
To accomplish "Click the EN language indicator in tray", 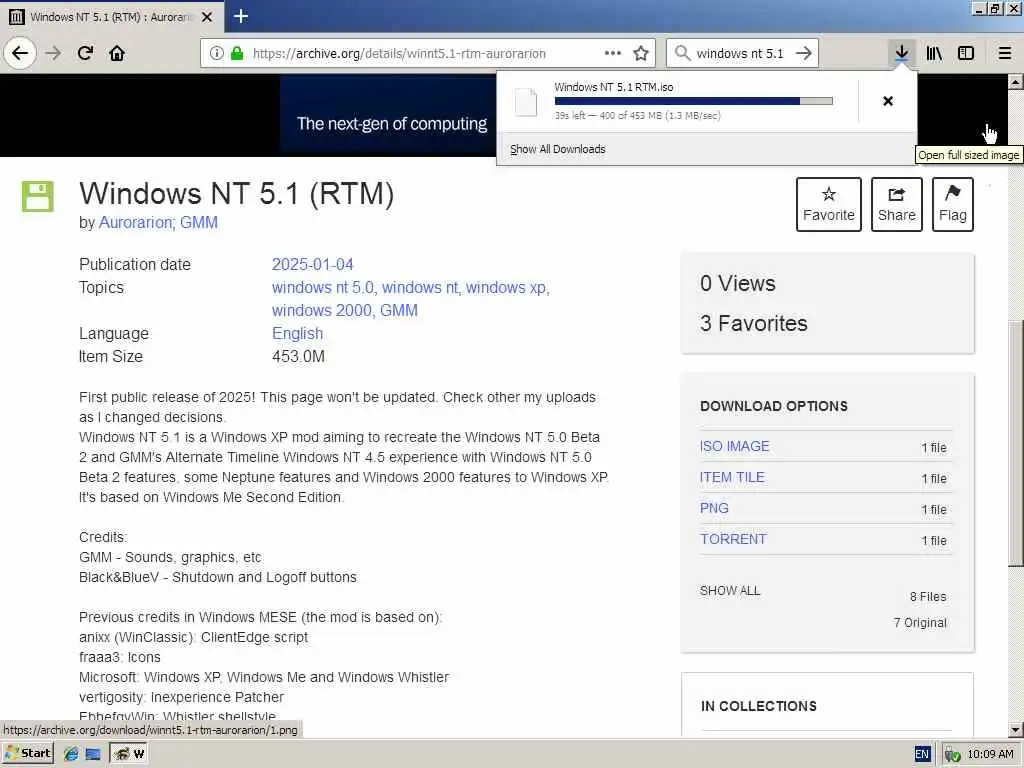I will click(921, 754).
